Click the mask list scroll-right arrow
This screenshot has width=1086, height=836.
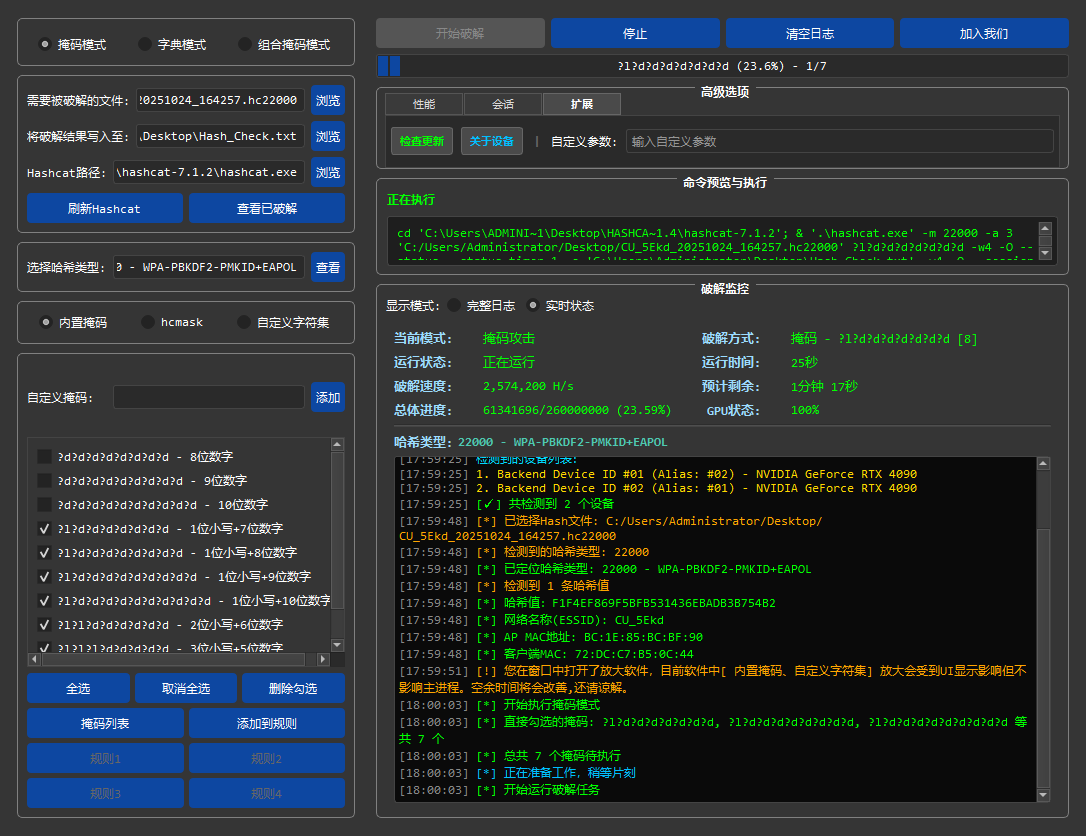[x=322, y=660]
